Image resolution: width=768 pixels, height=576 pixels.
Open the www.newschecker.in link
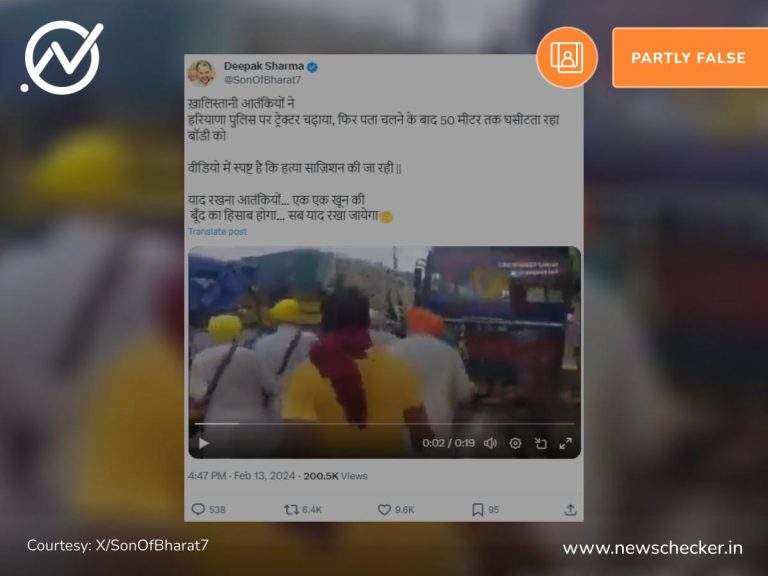[652, 548]
